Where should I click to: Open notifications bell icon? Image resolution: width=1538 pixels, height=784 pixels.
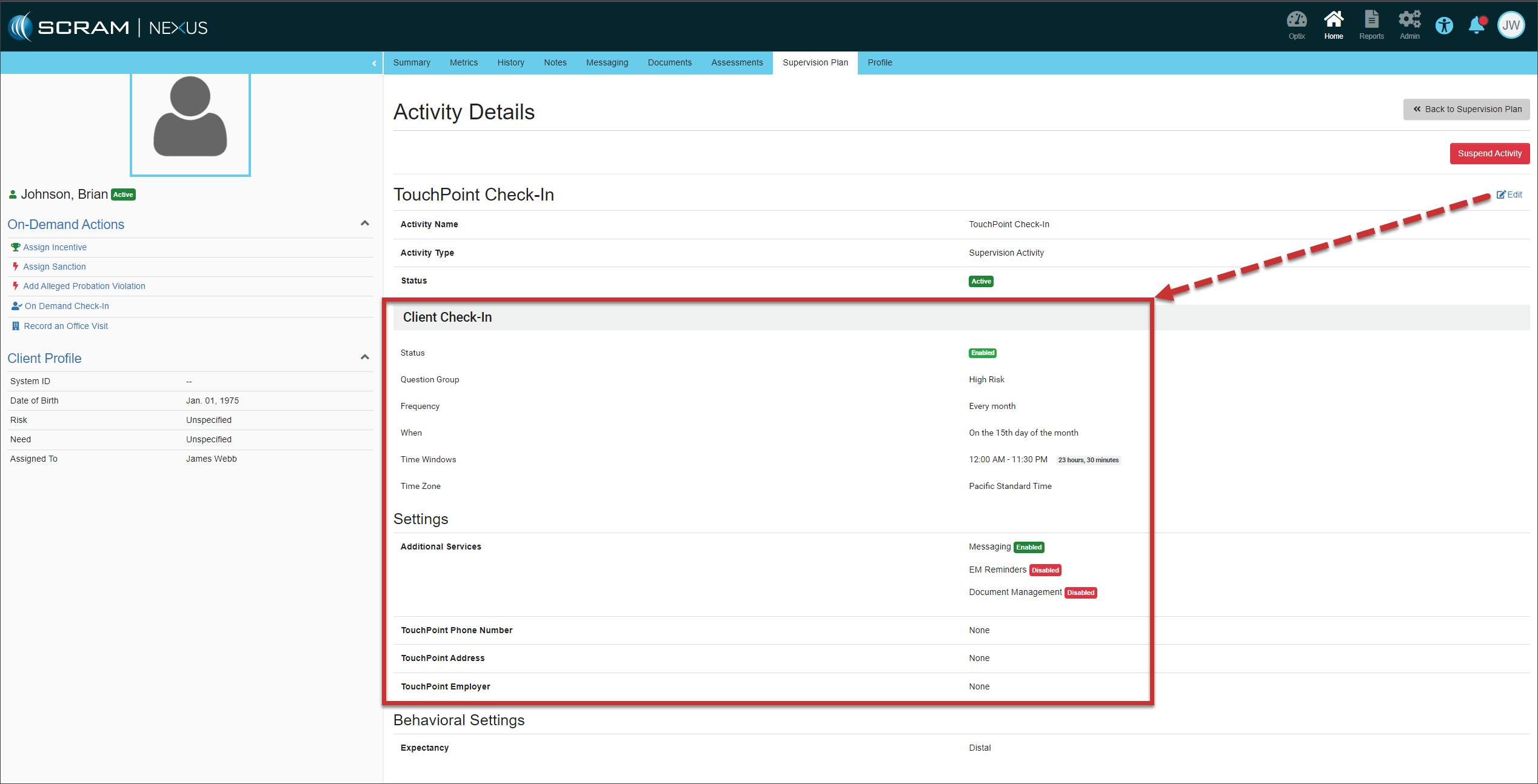(x=1476, y=25)
